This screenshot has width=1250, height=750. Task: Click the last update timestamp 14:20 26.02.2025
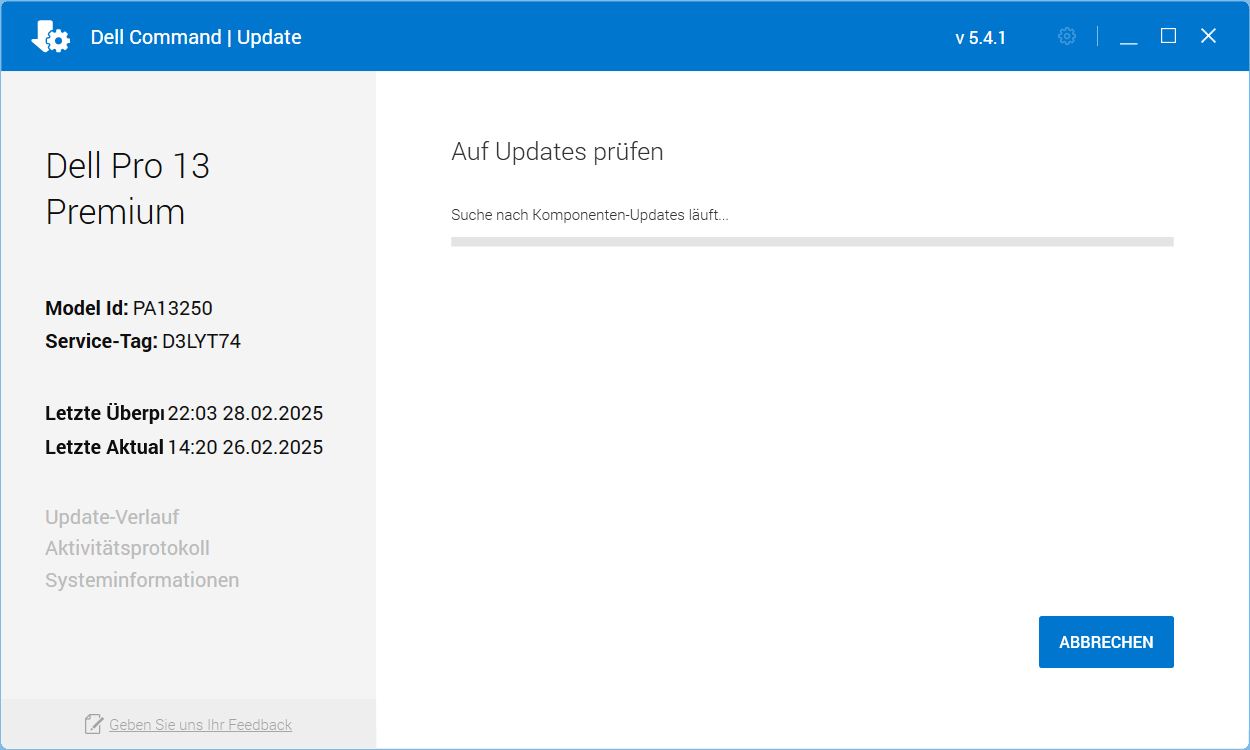(245, 447)
